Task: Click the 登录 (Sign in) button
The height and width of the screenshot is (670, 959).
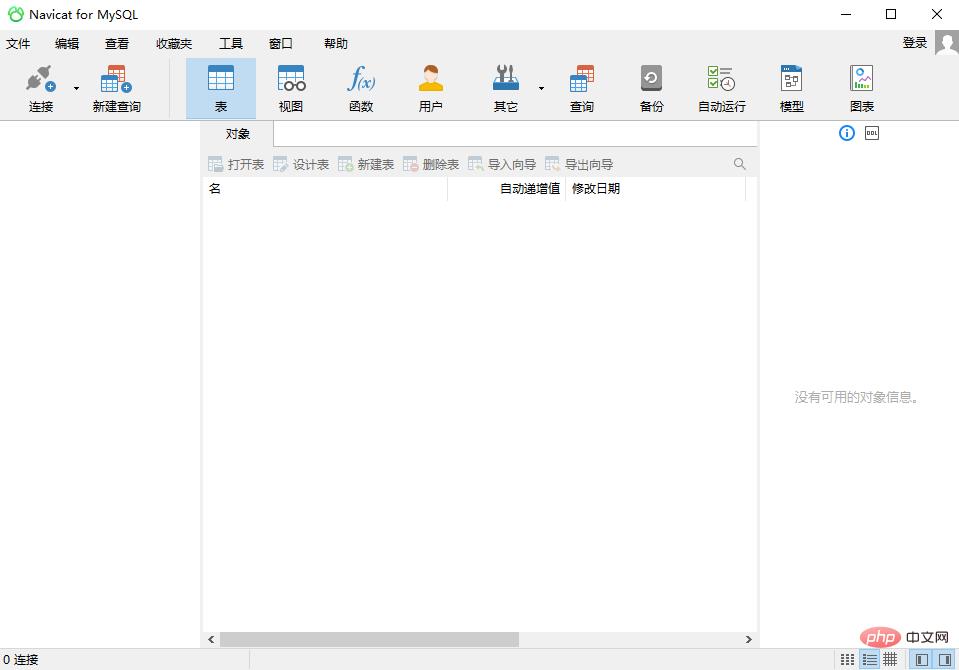Action: (914, 43)
